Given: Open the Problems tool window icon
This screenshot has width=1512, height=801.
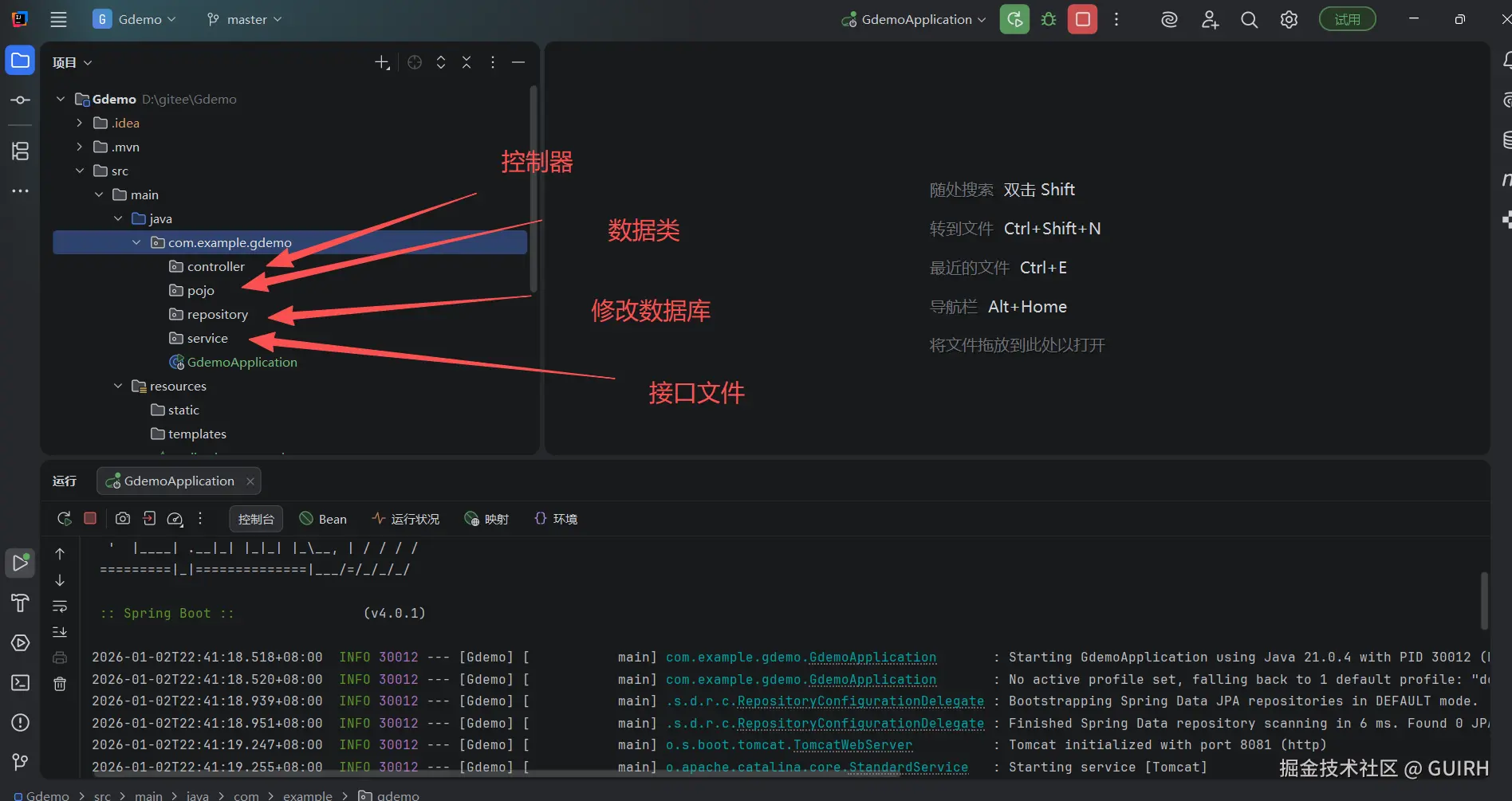Looking at the screenshot, I should point(20,722).
